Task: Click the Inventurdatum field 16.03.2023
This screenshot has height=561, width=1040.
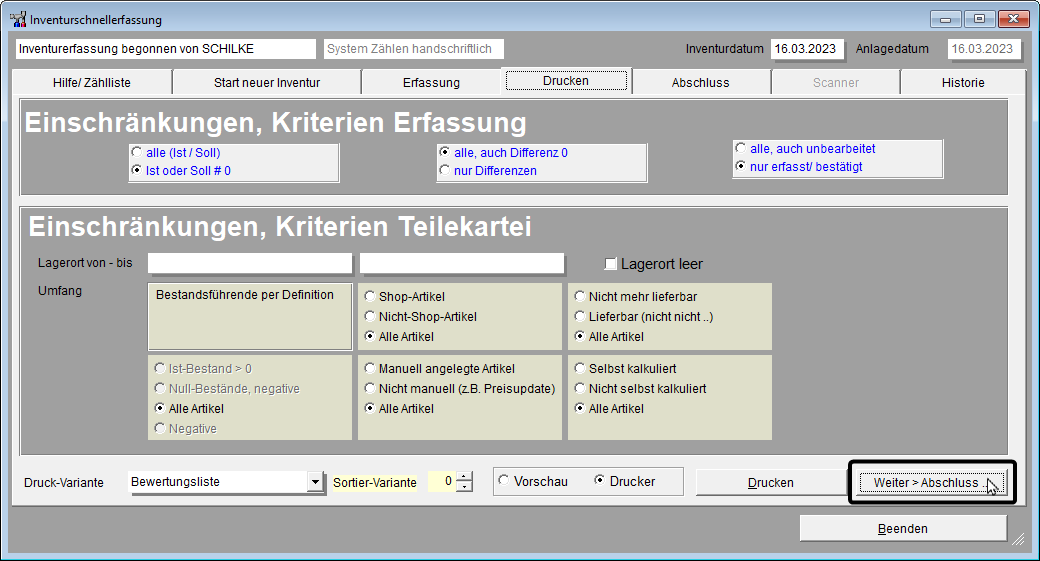Action: pyautogui.click(x=807, y=48)
